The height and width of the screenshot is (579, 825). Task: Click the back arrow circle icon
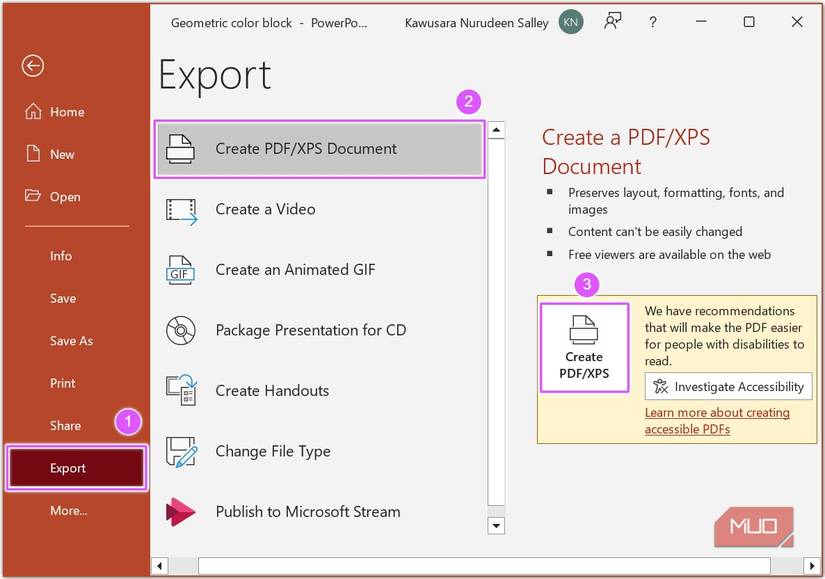click(33, 66)
